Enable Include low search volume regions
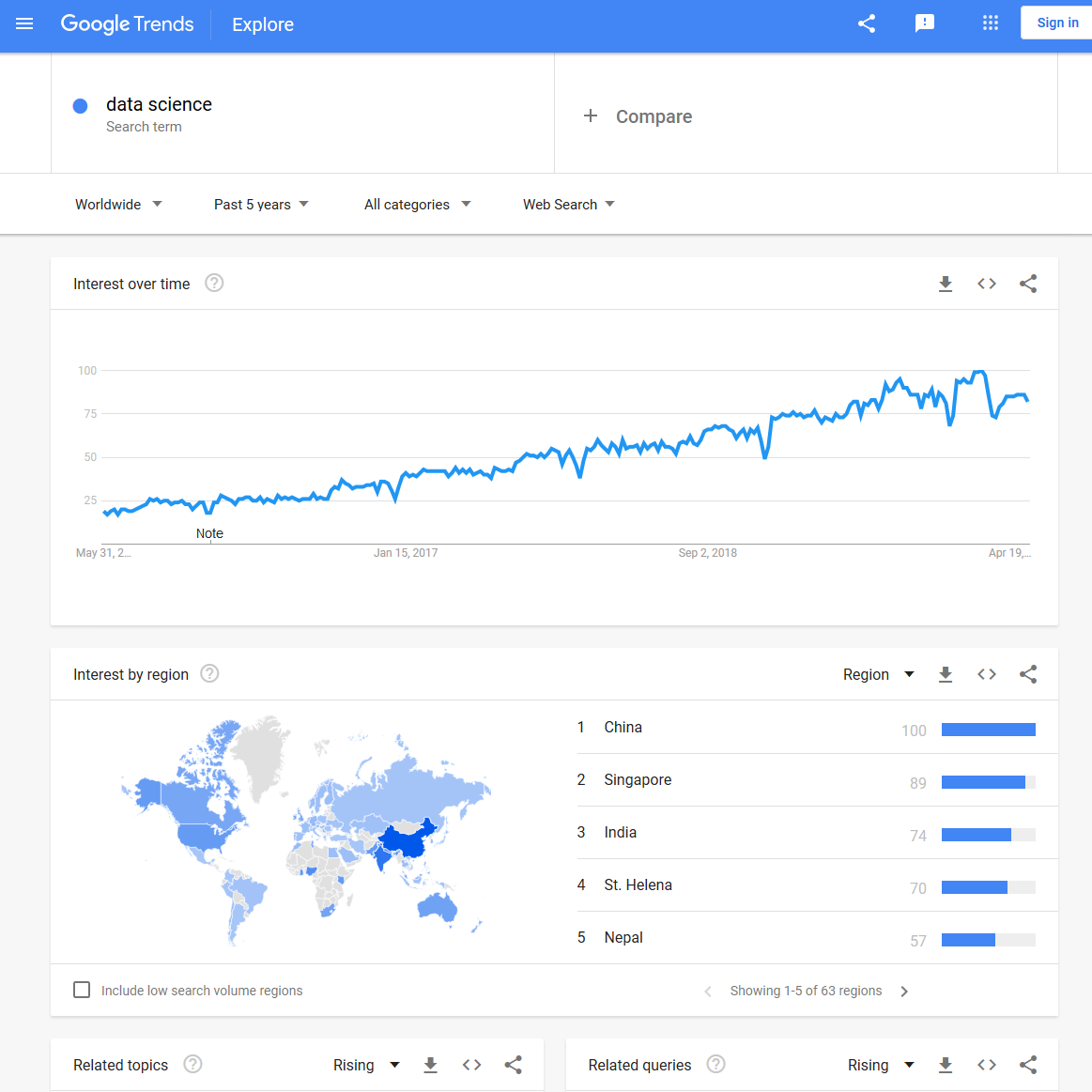 pos(82,990)
